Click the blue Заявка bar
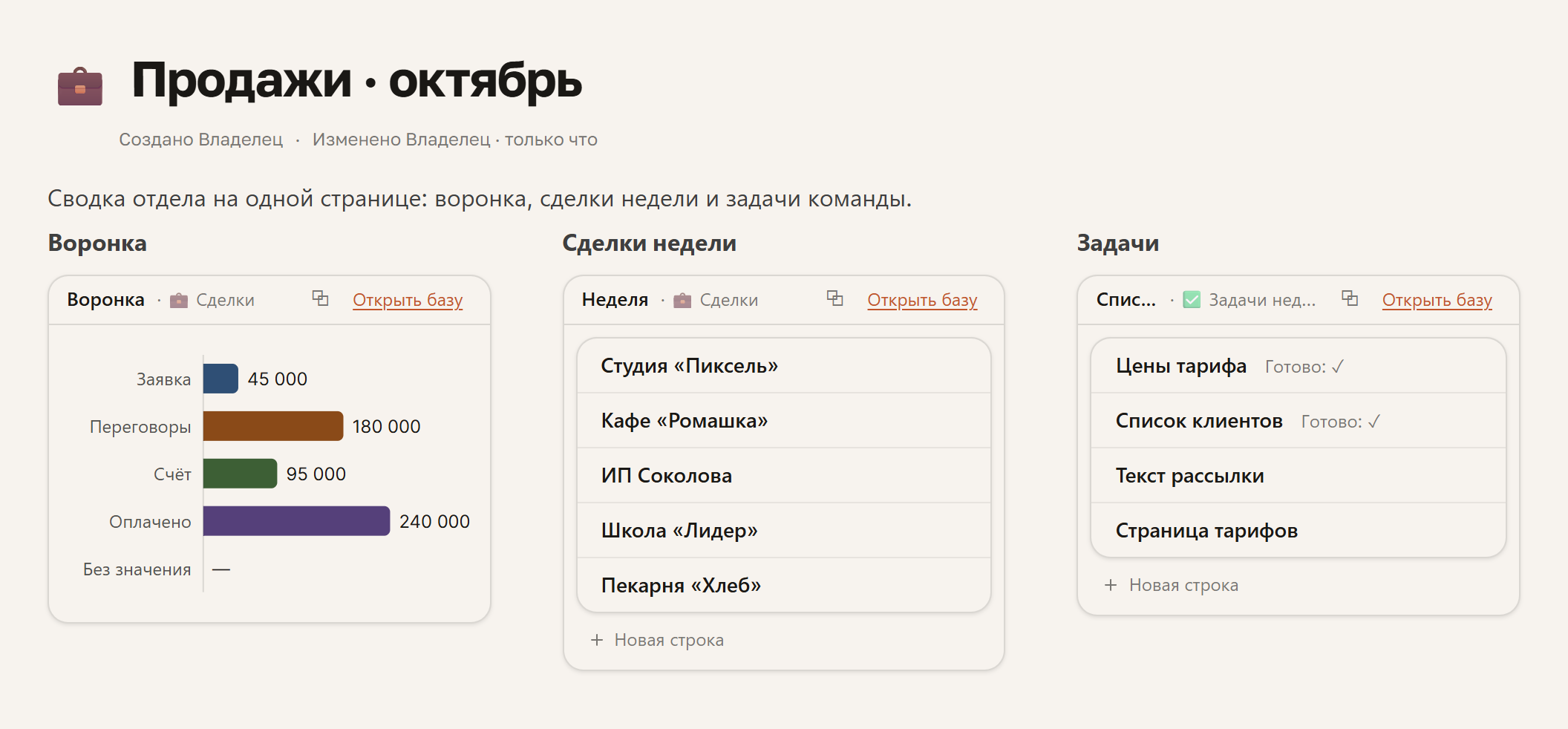Viewport: 1568px width, 729px height. 220,379
